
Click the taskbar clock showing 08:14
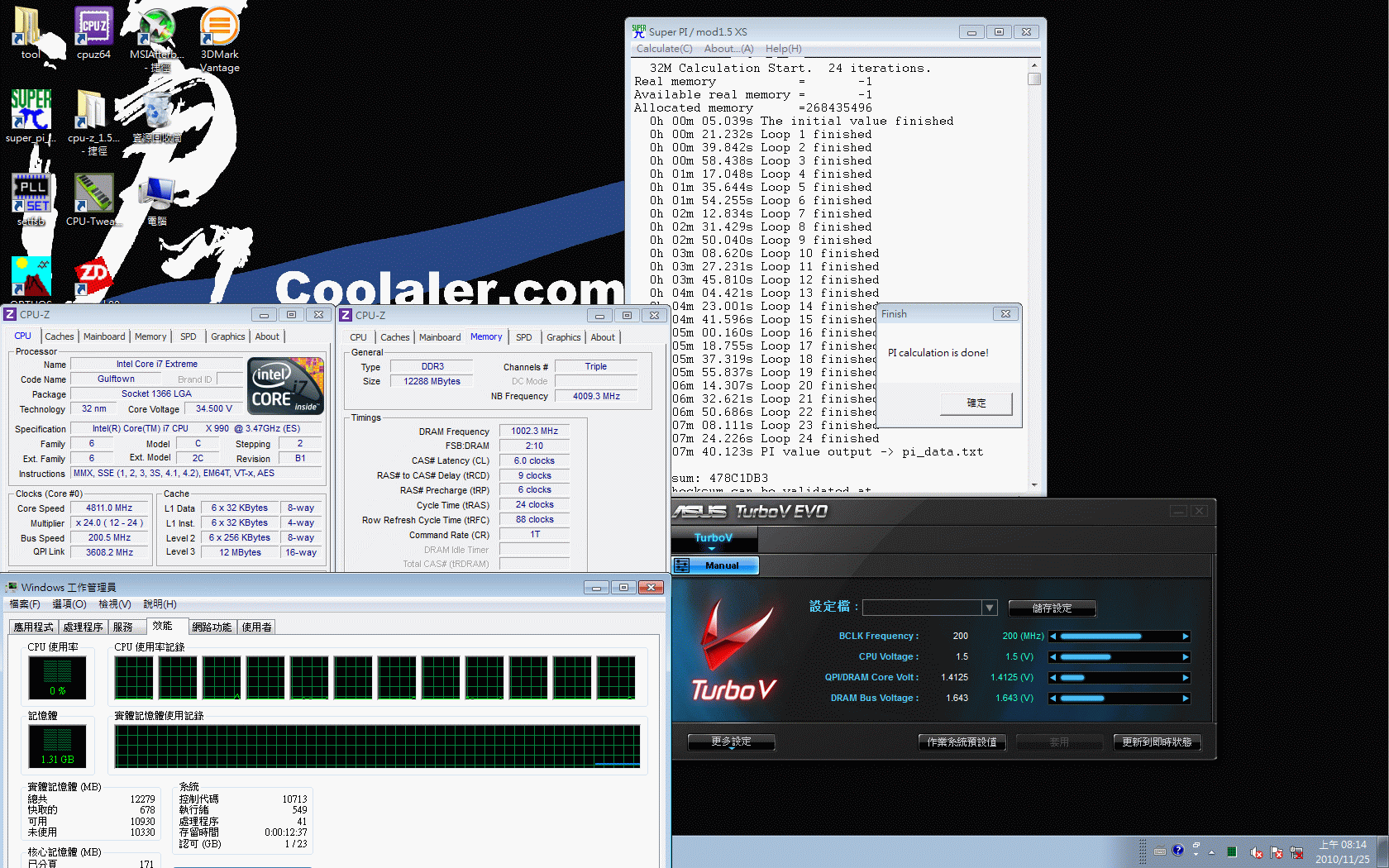1342,852
